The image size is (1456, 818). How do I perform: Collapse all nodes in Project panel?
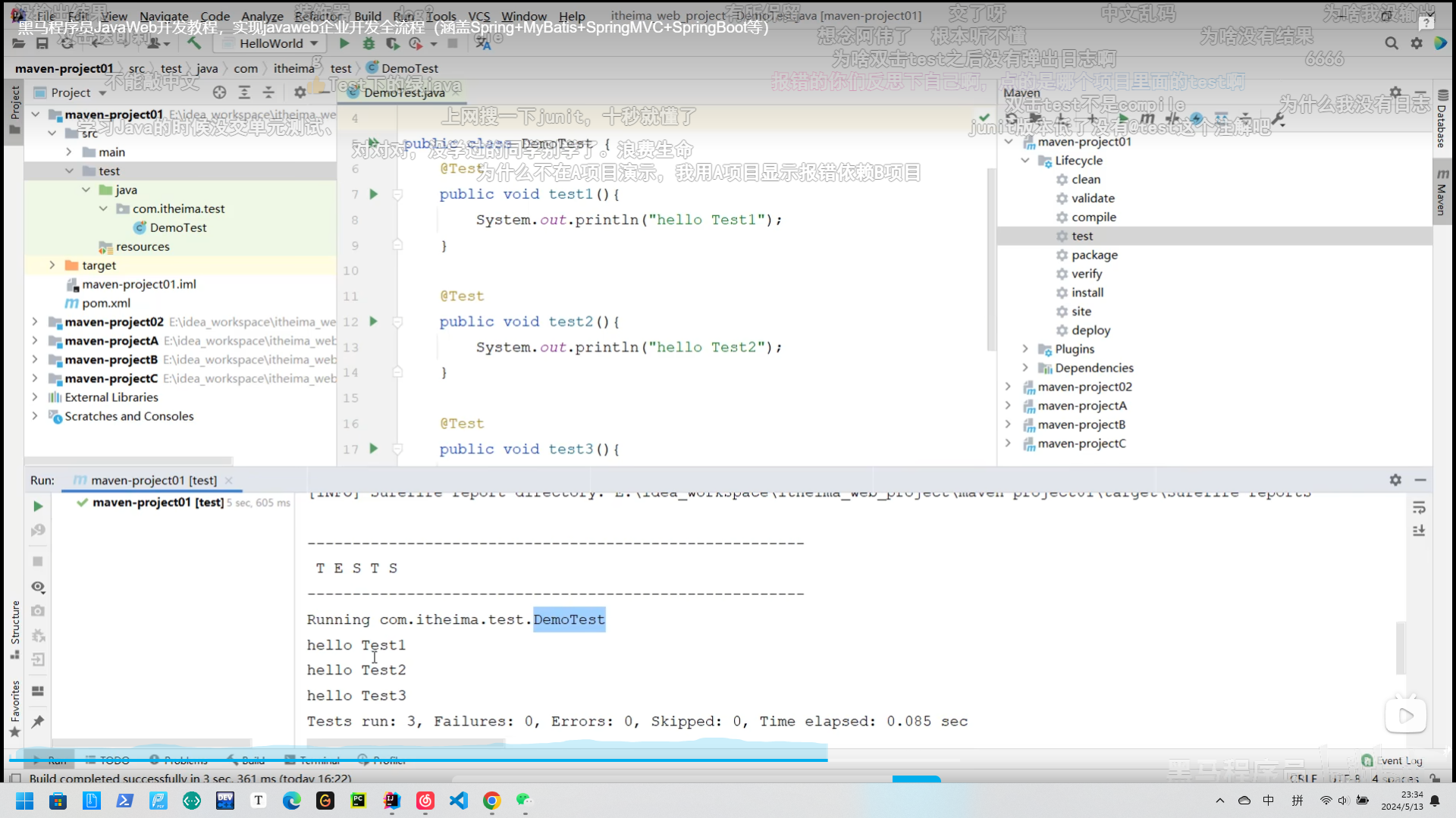pyautogui.click(x=268, y=92)
